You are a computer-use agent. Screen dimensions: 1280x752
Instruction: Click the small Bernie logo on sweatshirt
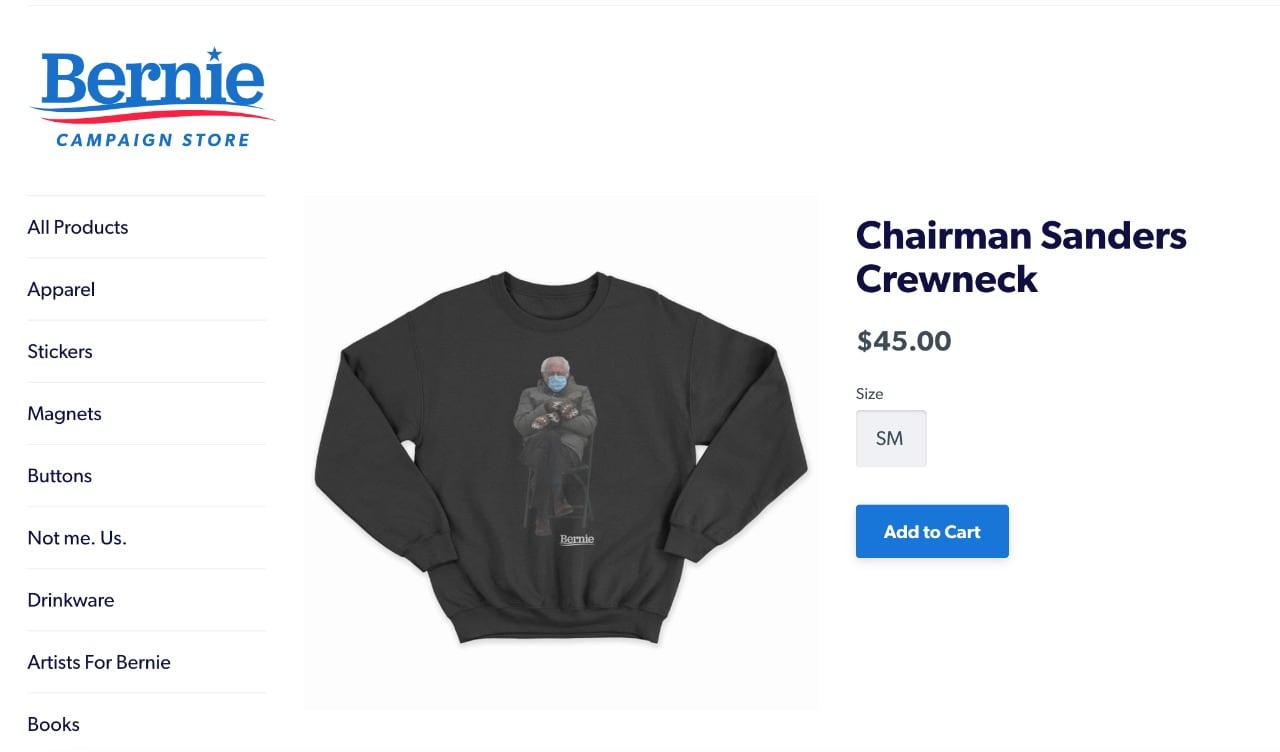click(x=577, y=540)
